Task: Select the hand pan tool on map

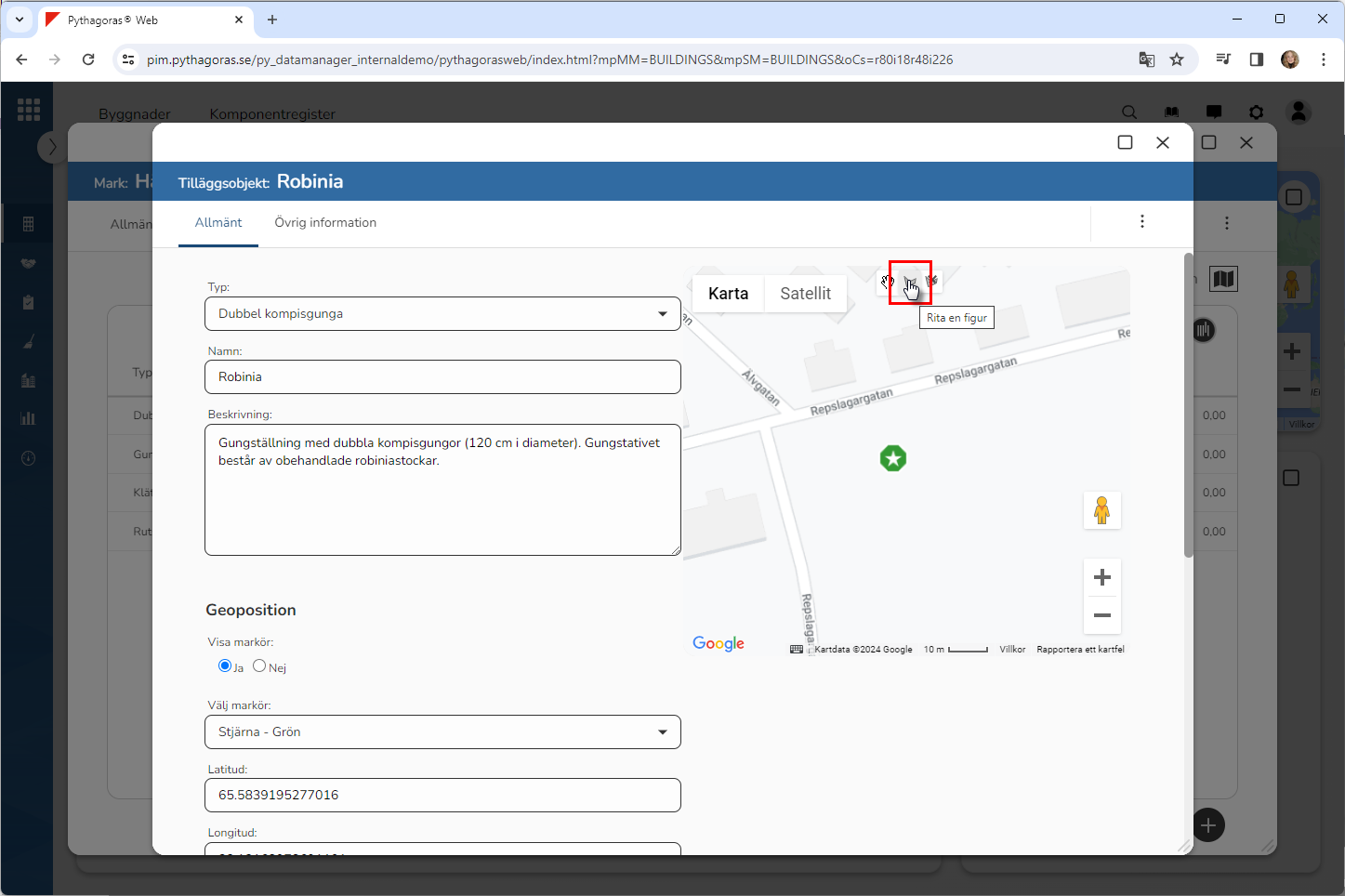Action: click(888, 281)
